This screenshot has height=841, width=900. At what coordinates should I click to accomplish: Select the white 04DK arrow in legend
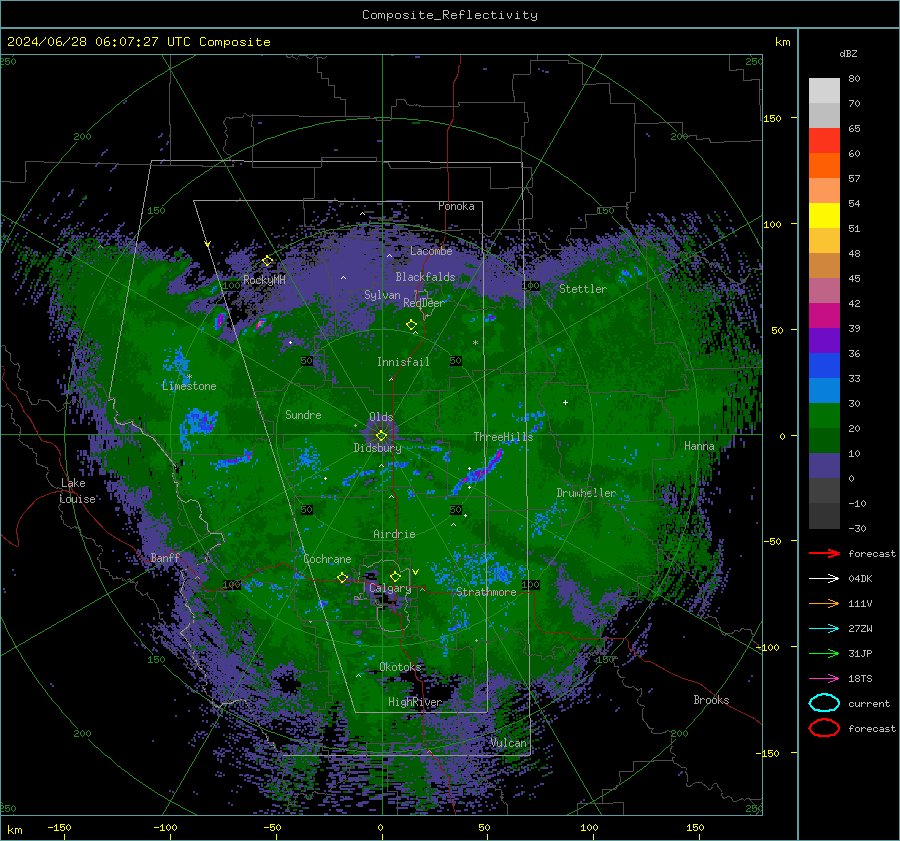[x=824, y=579]
